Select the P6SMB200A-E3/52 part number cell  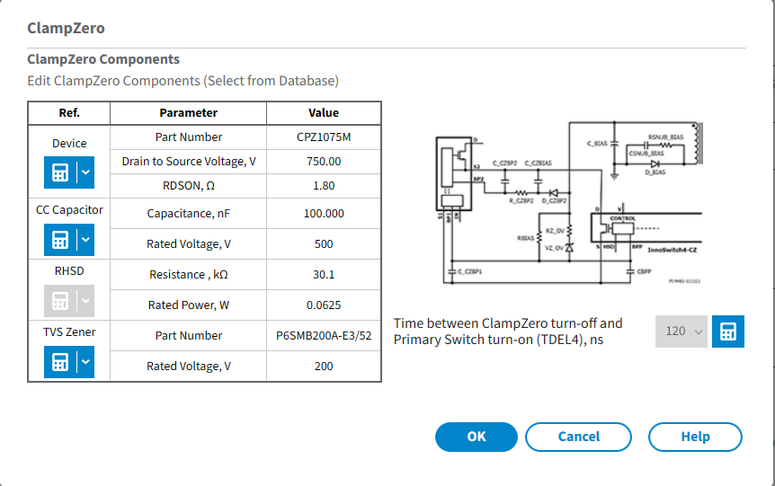(323, 336)
